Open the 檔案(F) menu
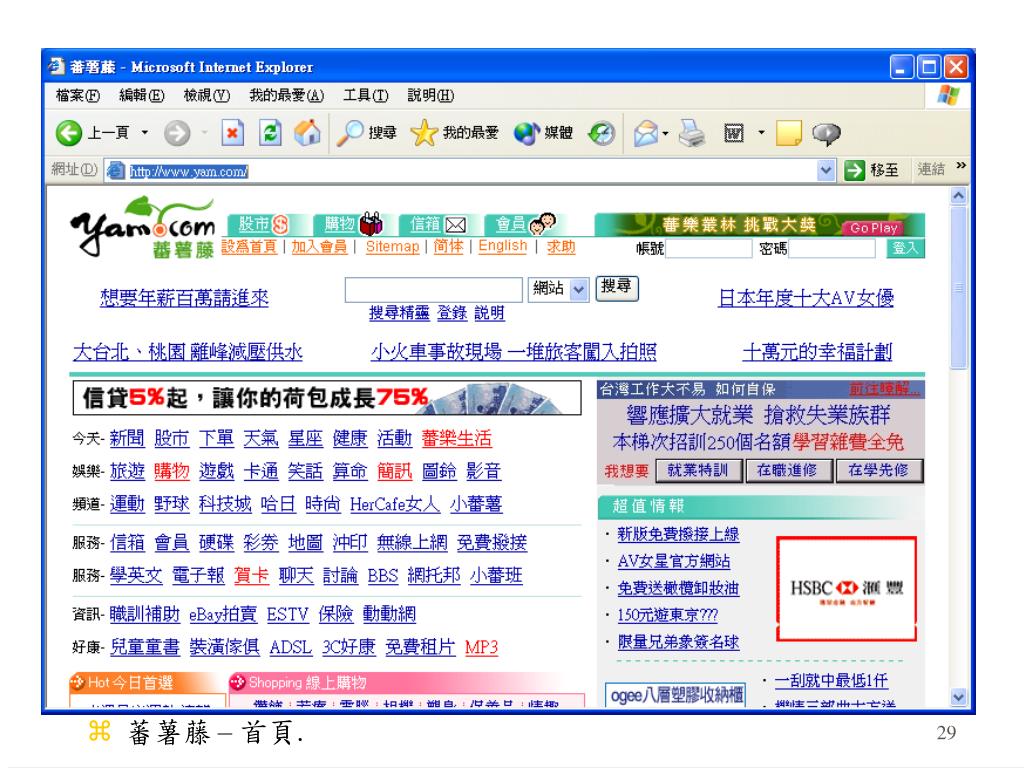Image resolution: width=1024 pixels, height=768 pixels. (x=78, y=95)
